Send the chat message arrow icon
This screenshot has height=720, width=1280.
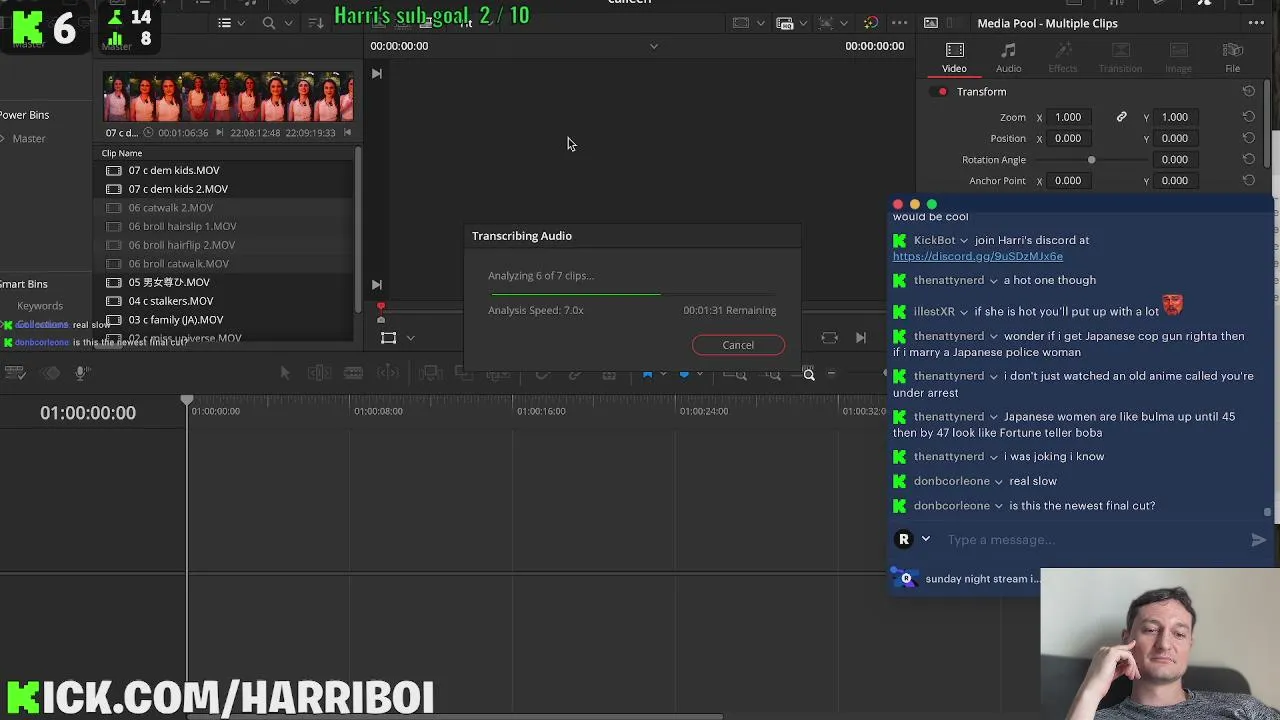pos(1258,540)
